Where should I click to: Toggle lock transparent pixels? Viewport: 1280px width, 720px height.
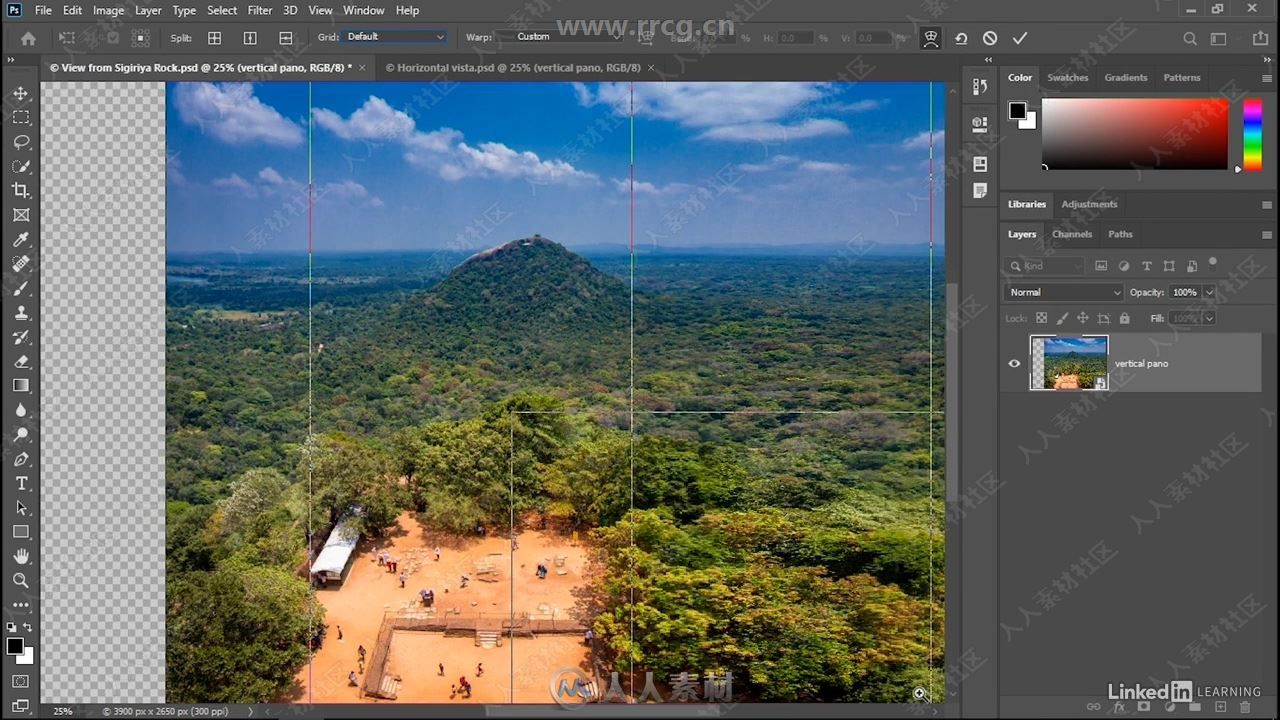coord(1041,318)
